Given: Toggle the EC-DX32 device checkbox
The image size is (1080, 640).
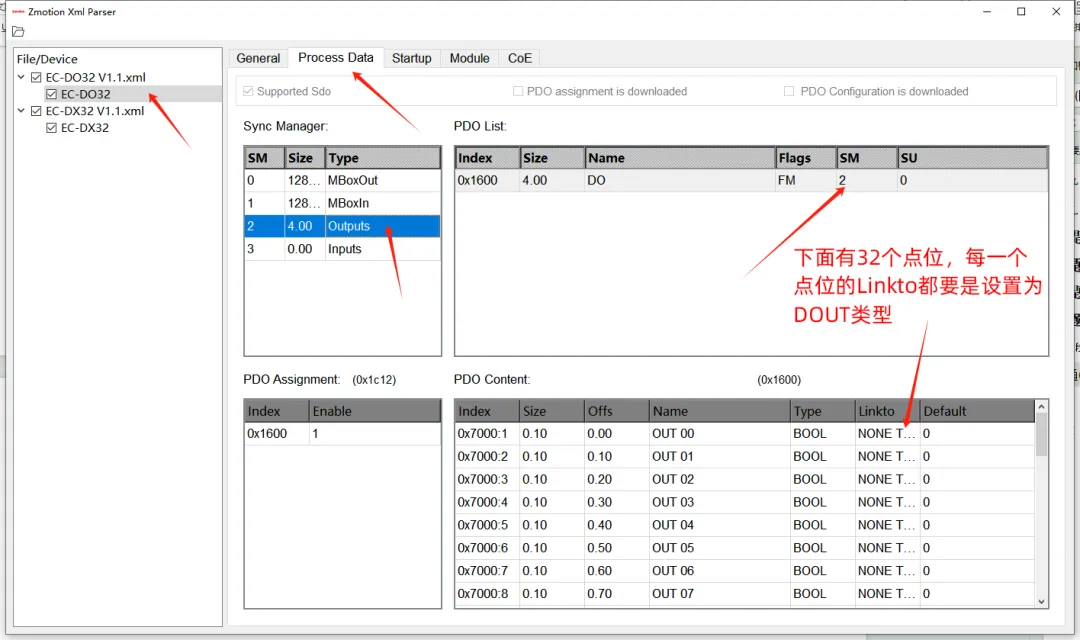Looking at the screenshot, I should coord(51,127).
